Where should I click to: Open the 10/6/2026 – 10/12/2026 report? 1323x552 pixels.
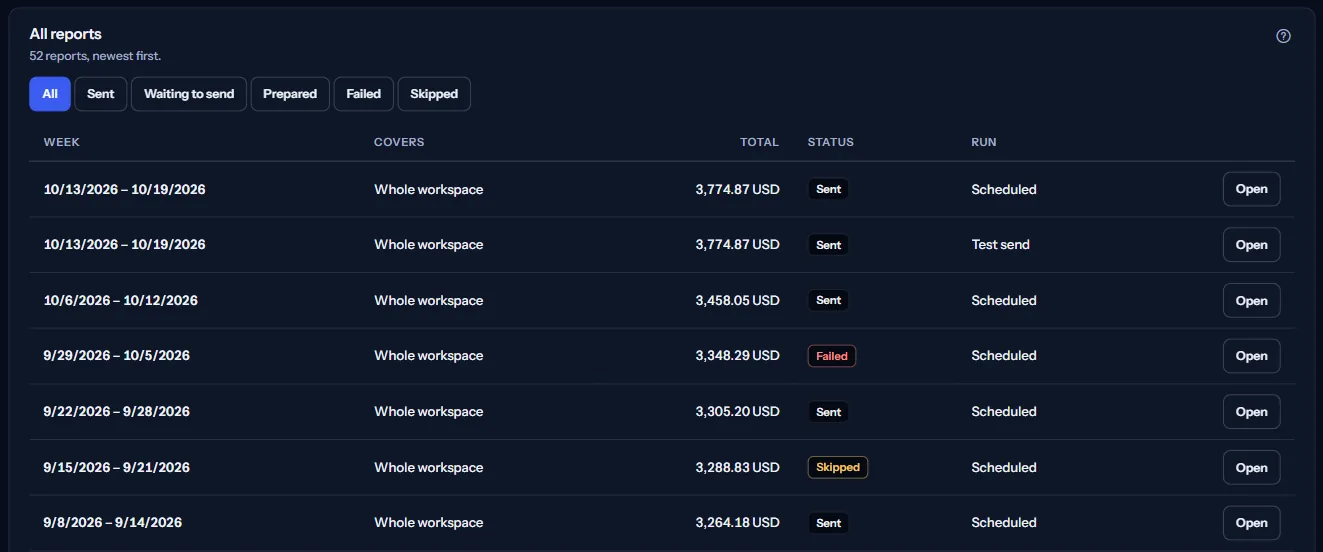click(1251, 300)
